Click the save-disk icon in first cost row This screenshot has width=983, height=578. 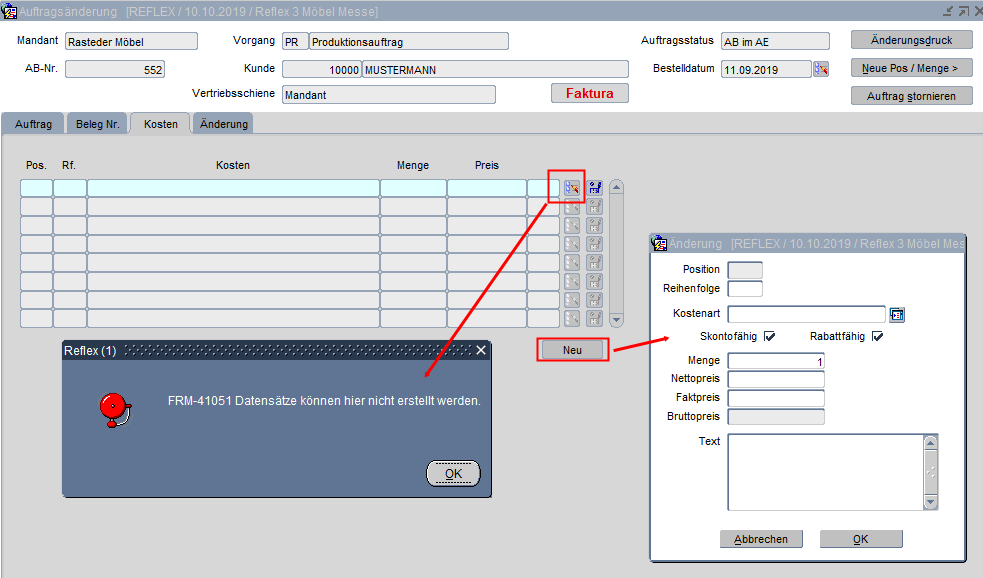(x=595, y=187)
